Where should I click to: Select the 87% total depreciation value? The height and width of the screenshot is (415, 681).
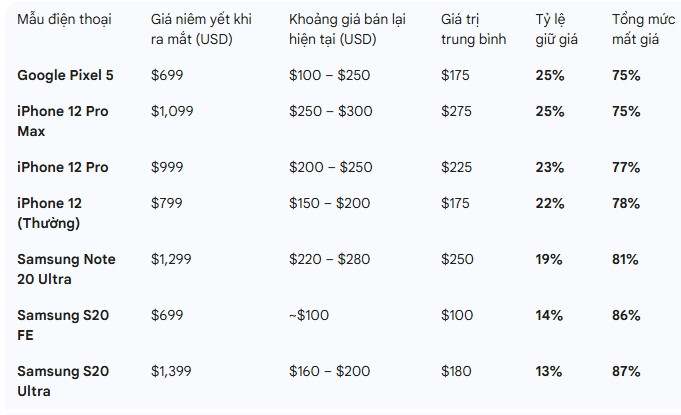626,371
